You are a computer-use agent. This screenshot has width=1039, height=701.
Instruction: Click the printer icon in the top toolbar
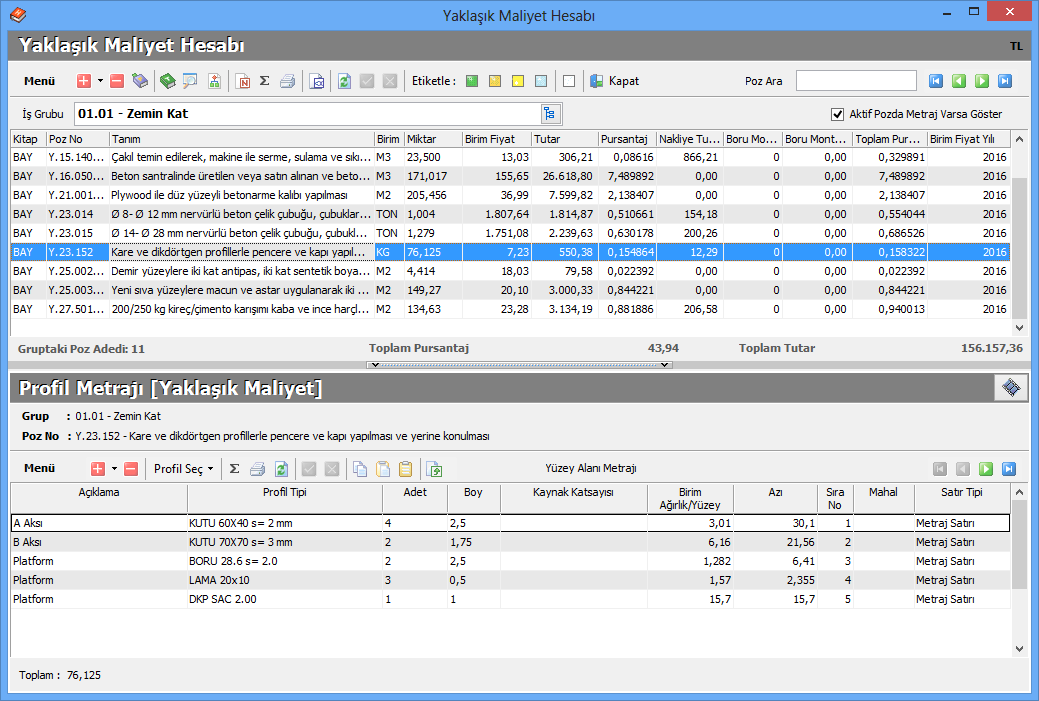(288, 81)
